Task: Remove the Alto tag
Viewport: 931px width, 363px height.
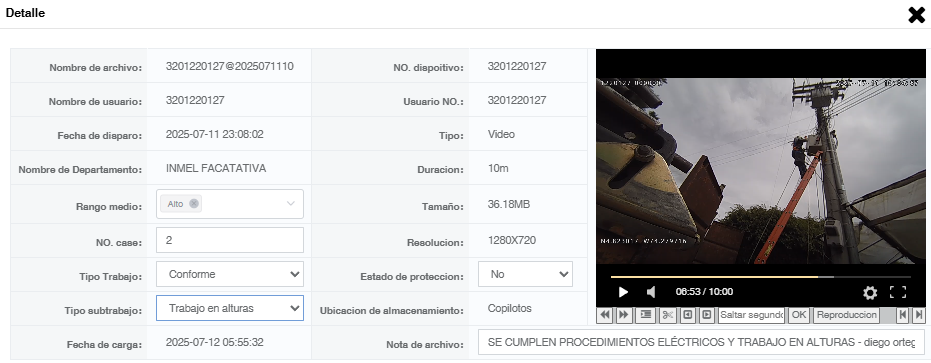Action: tap(194, 203)
